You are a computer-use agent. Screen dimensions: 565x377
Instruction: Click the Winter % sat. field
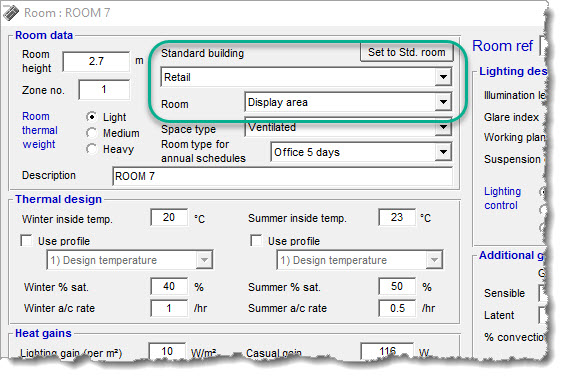coord(169,287)
